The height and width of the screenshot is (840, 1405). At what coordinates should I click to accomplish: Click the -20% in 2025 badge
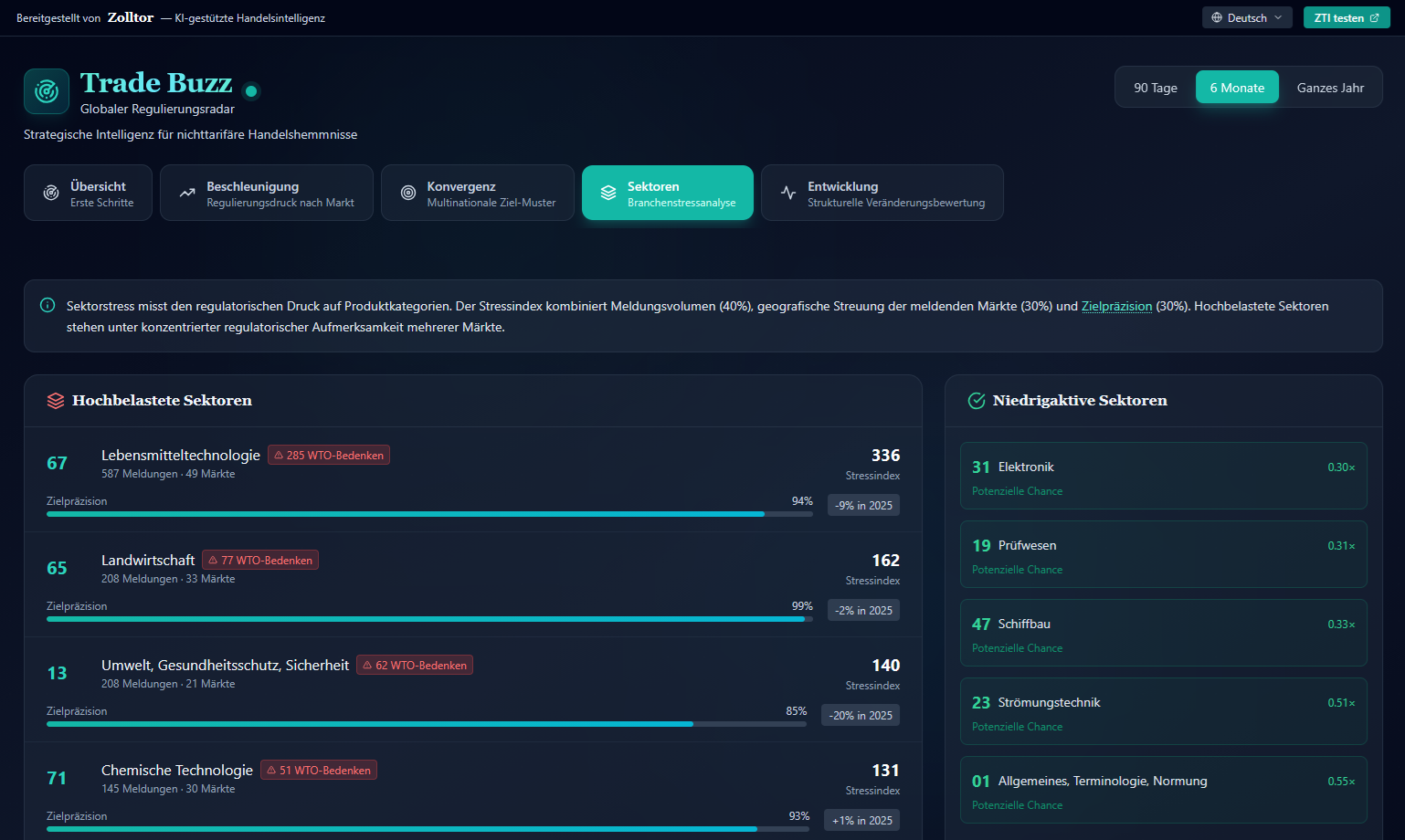860,715
